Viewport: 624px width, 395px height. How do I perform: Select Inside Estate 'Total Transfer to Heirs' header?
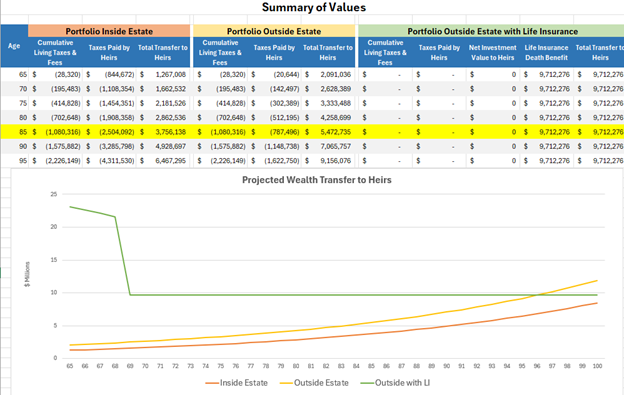click(x=163, y=52)
